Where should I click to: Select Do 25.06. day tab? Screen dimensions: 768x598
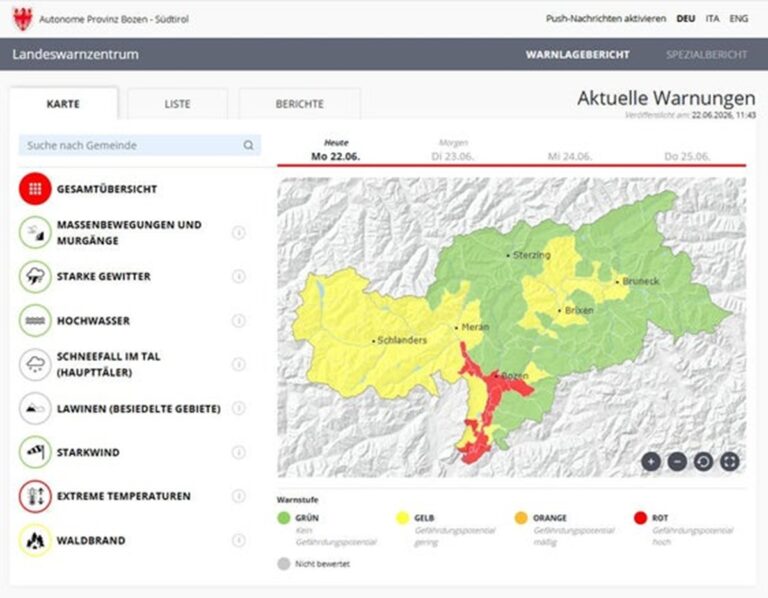click(687, 156)
